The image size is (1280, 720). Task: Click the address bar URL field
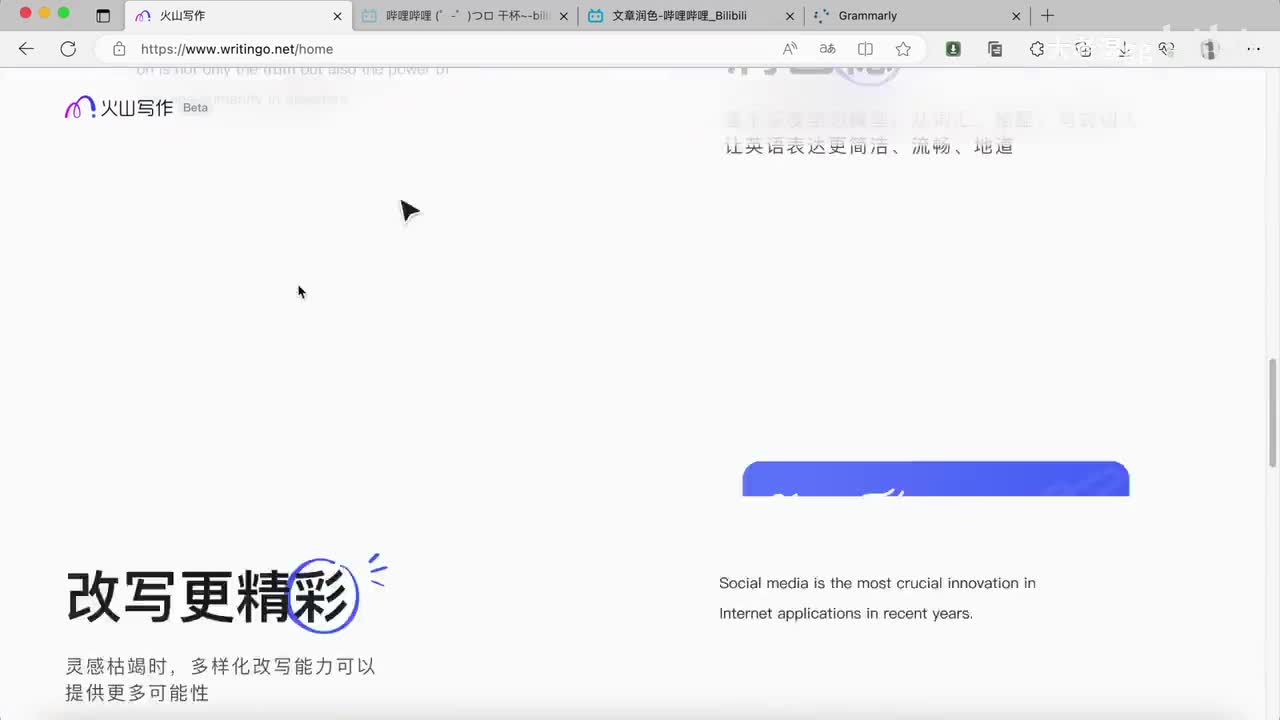click(x=450, y=49)
